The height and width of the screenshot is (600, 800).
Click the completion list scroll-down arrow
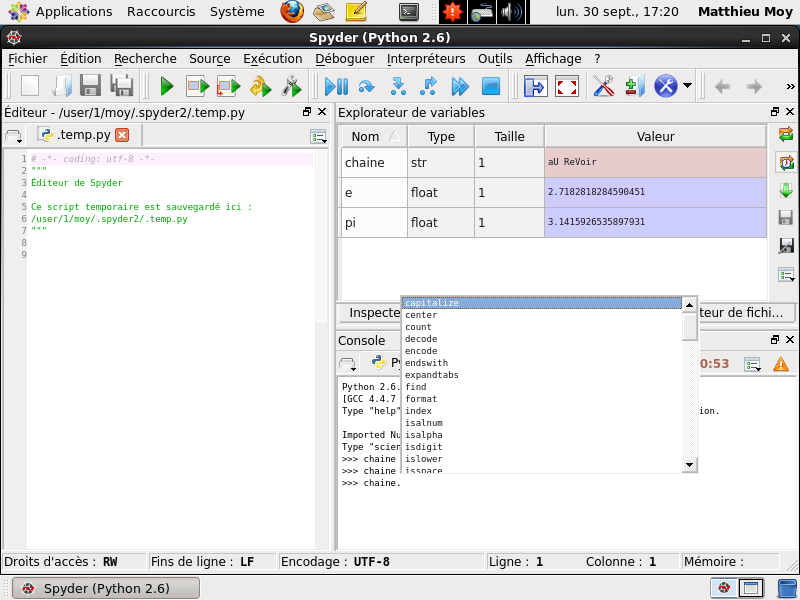(689, 464)
